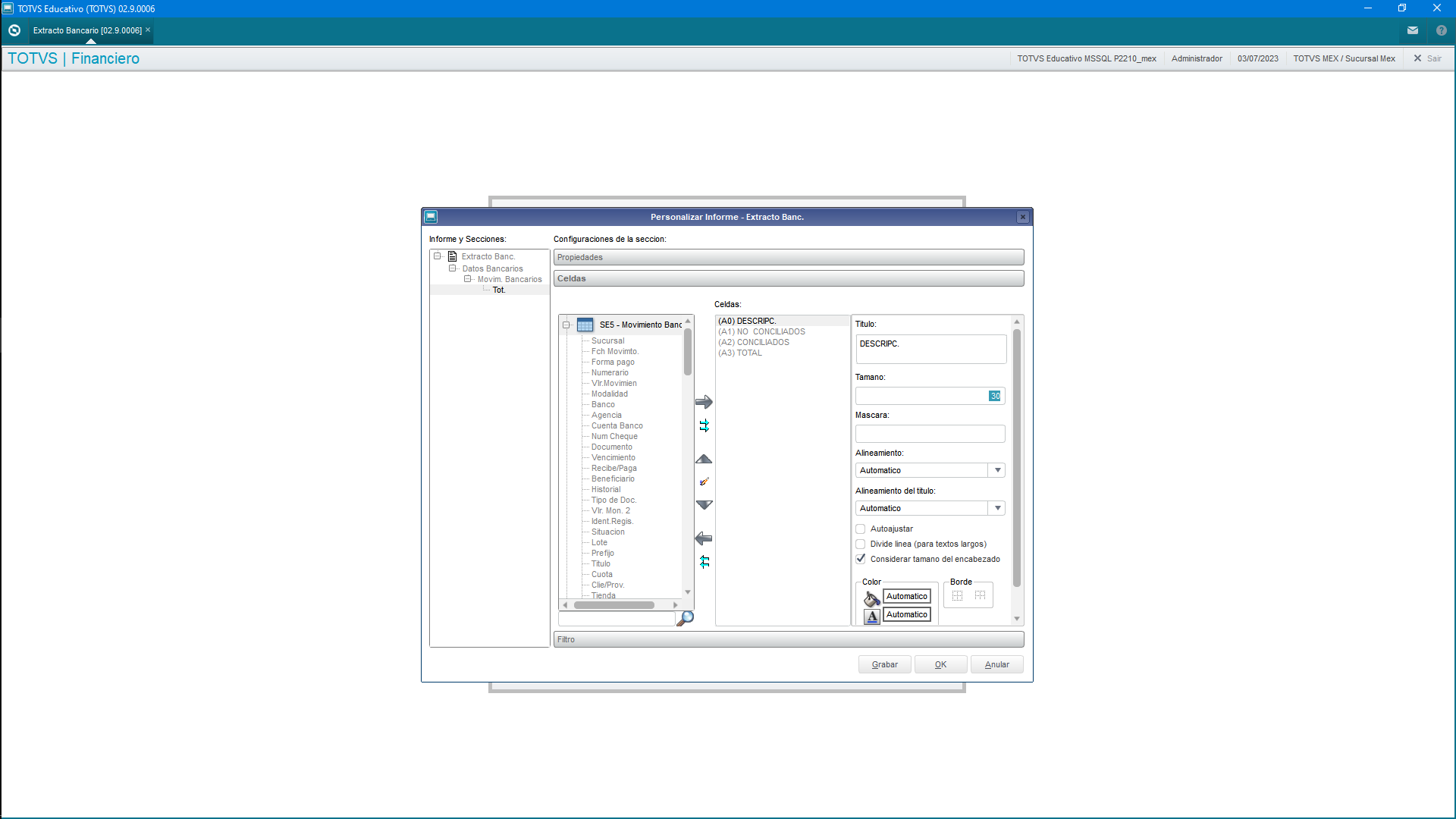Select the Cuenta Banco field
1456x819 pixels.
(617, 425)
